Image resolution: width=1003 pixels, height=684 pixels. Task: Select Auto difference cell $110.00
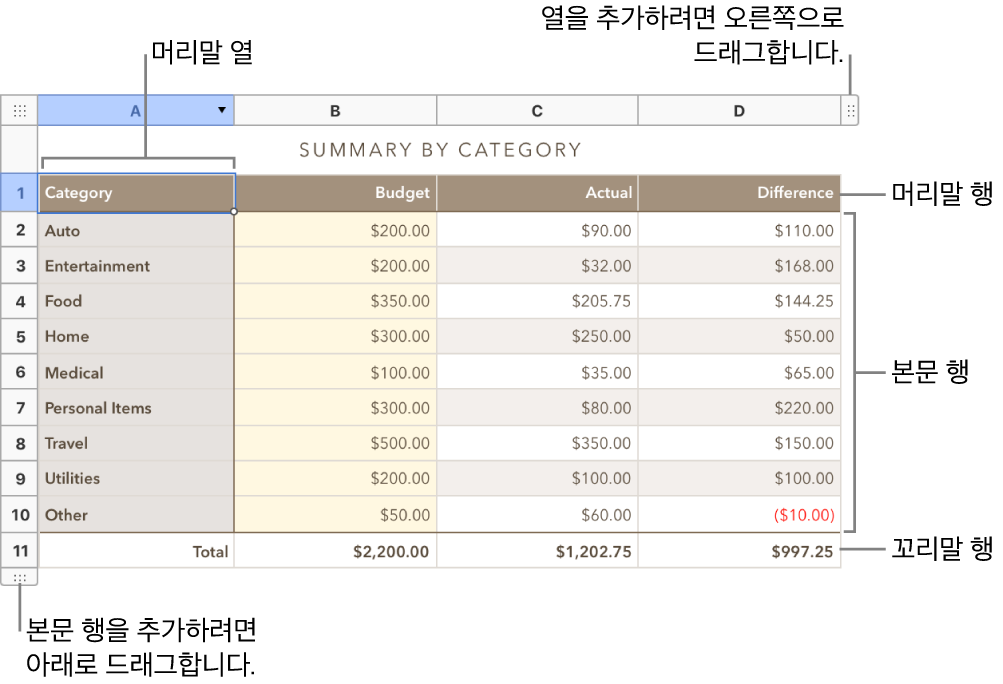click(x=739, y=230)
